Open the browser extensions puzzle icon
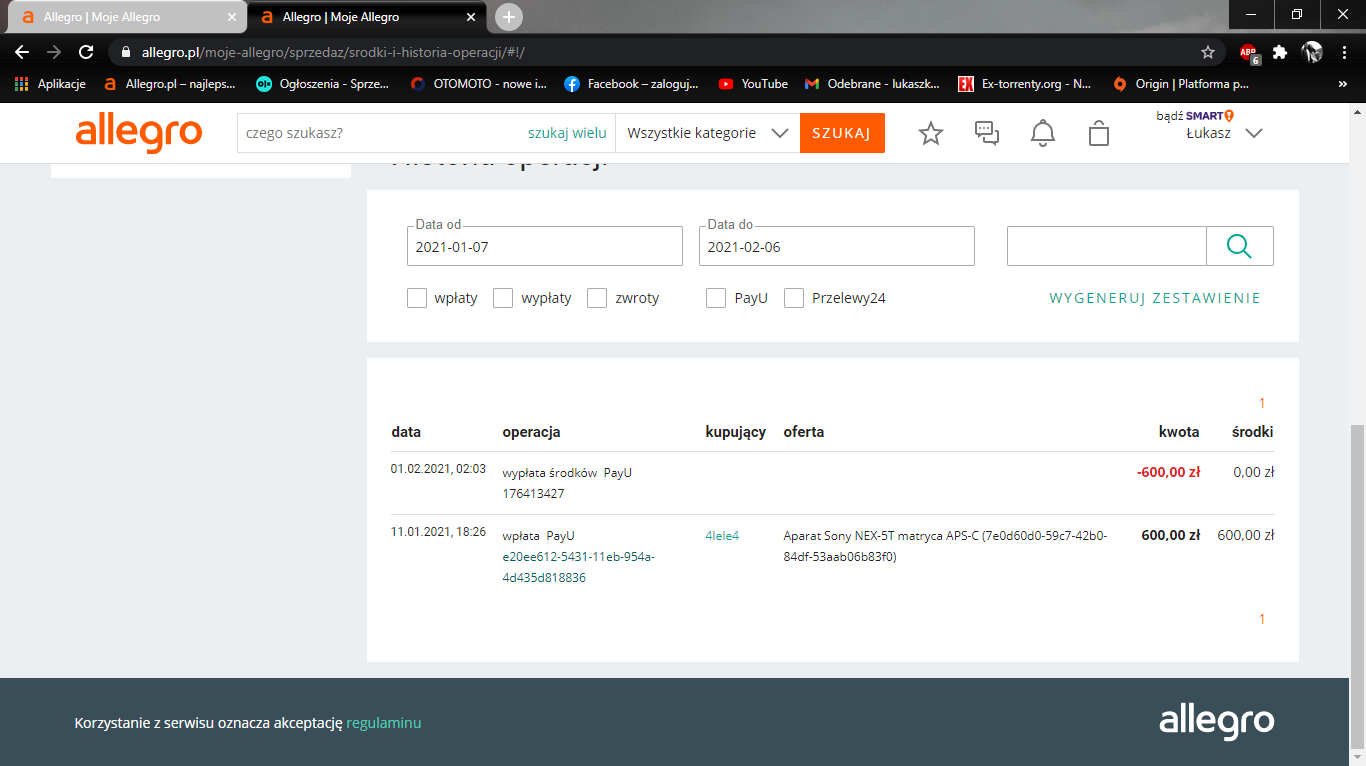 pos(1279,52)
